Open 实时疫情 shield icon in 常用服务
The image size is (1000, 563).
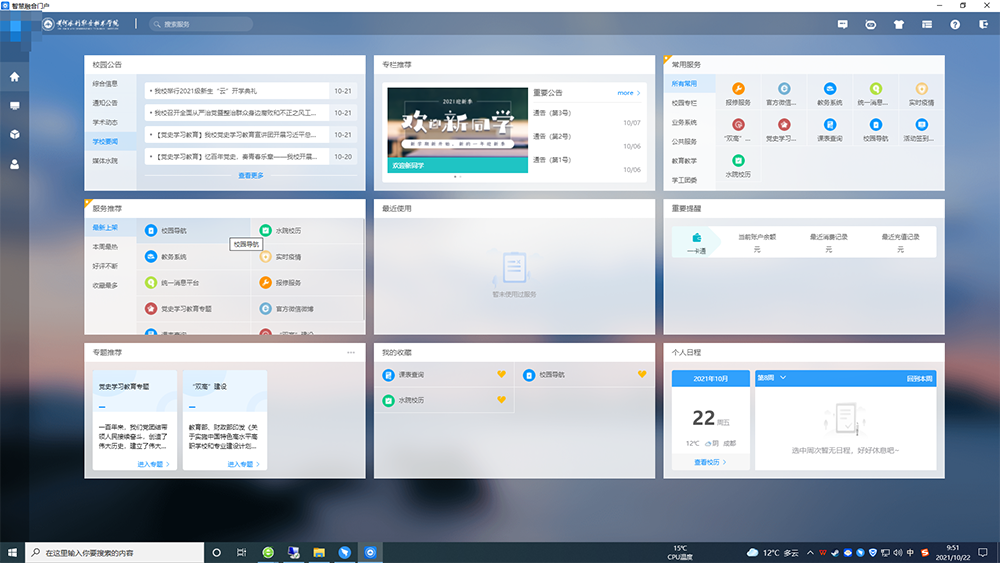pos(921,90)
